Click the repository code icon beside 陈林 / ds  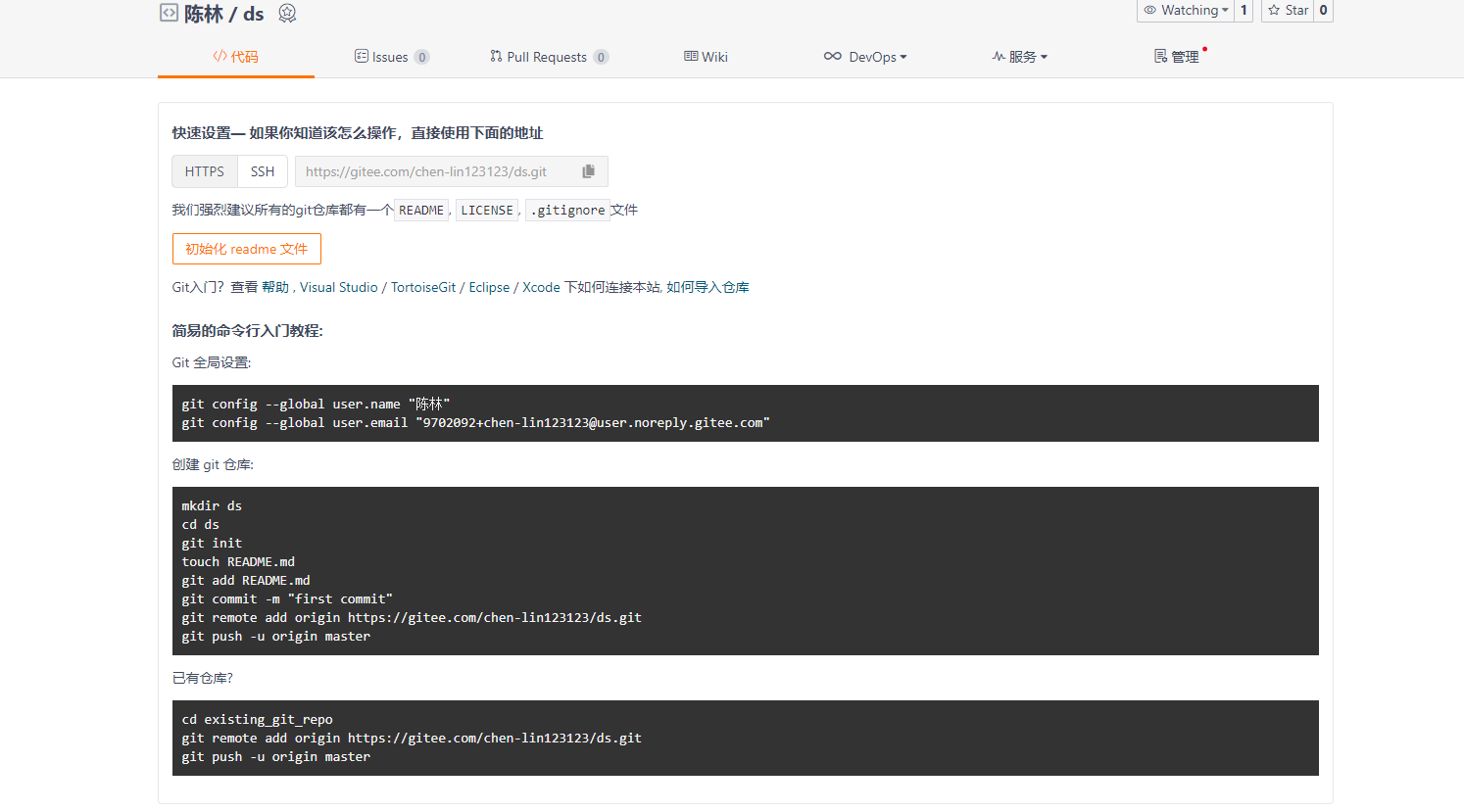click(169, 13)
